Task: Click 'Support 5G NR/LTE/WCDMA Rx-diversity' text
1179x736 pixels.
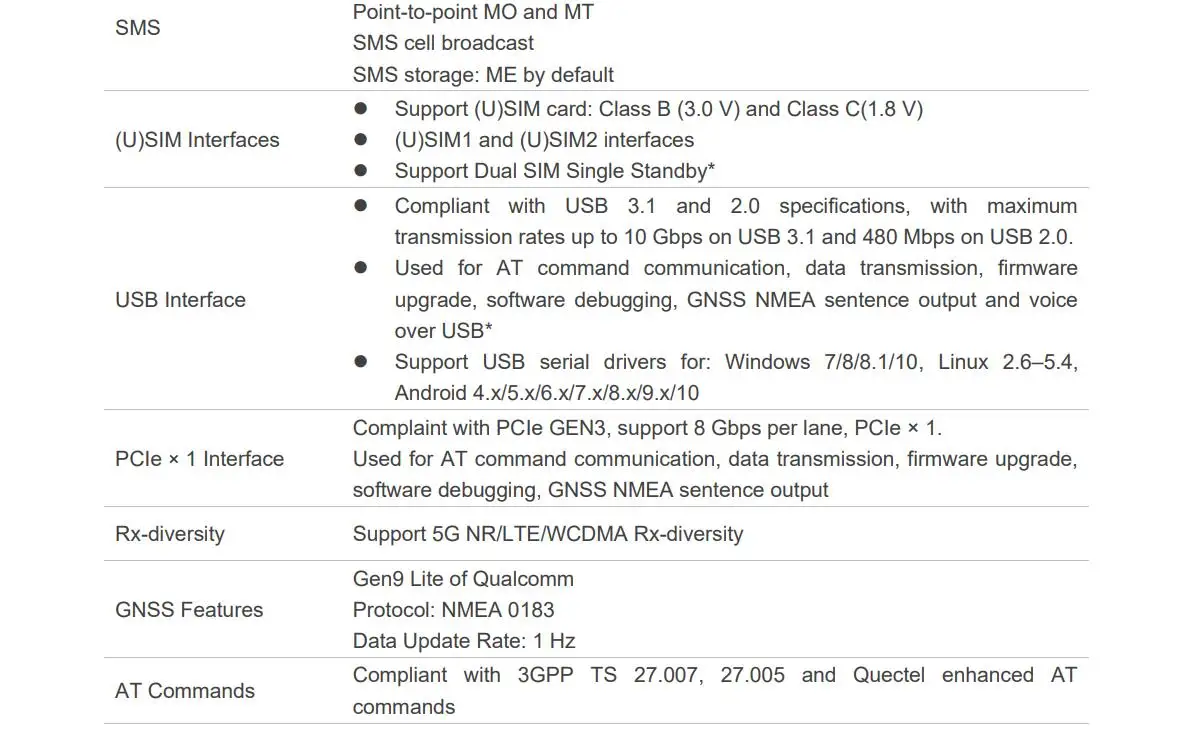Action: (548, 534)
